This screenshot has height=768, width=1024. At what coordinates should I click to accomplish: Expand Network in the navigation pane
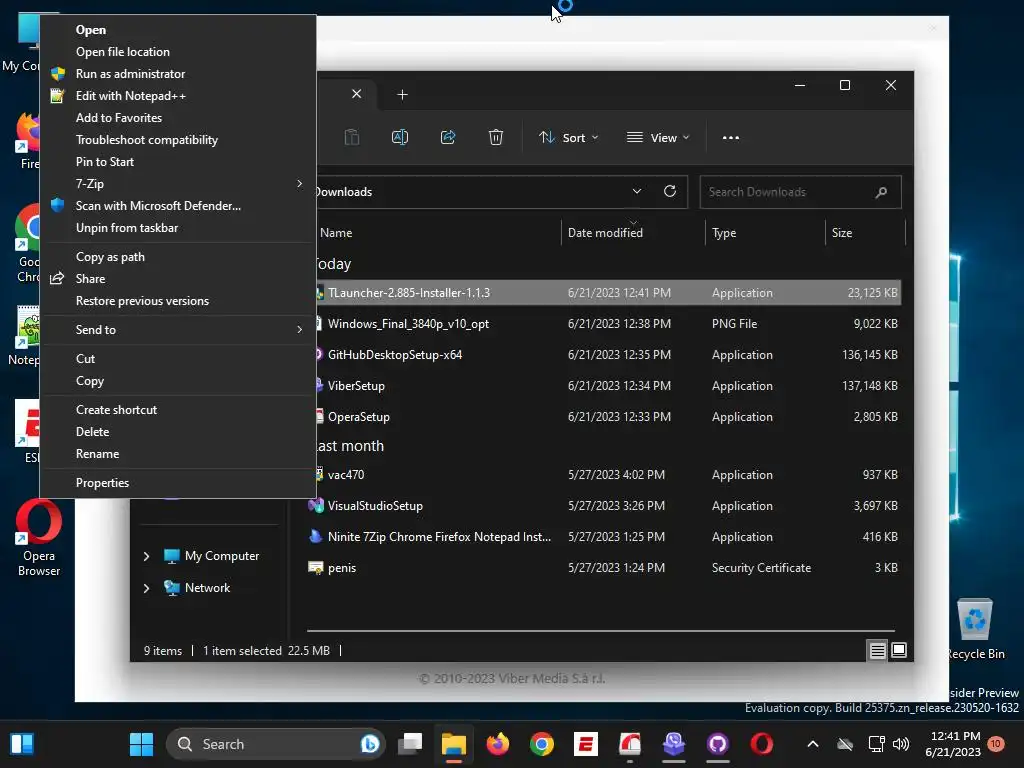click(x=146, y=588)
